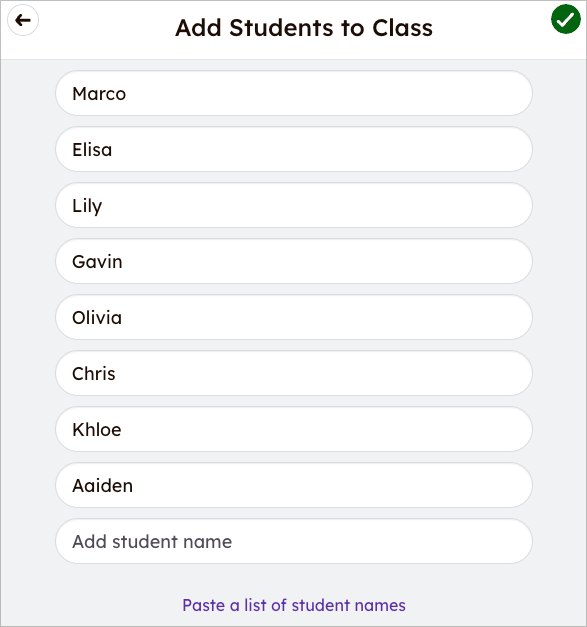Click the Add Students to Class heading
The width and height of the screenshot is (587, 627).
[304, 28]
